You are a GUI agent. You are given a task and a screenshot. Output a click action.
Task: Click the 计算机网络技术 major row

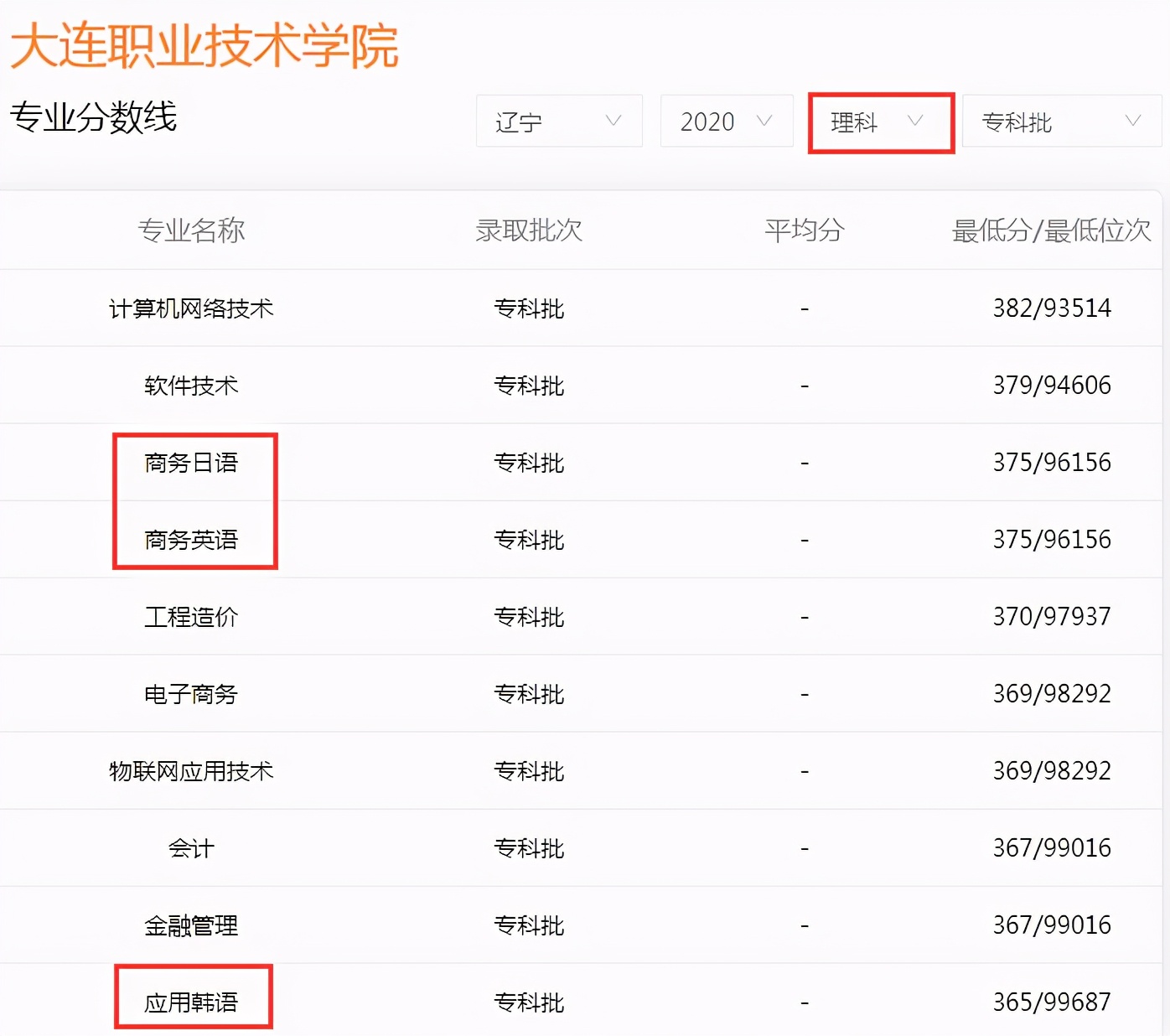click(x=192, y=308)
